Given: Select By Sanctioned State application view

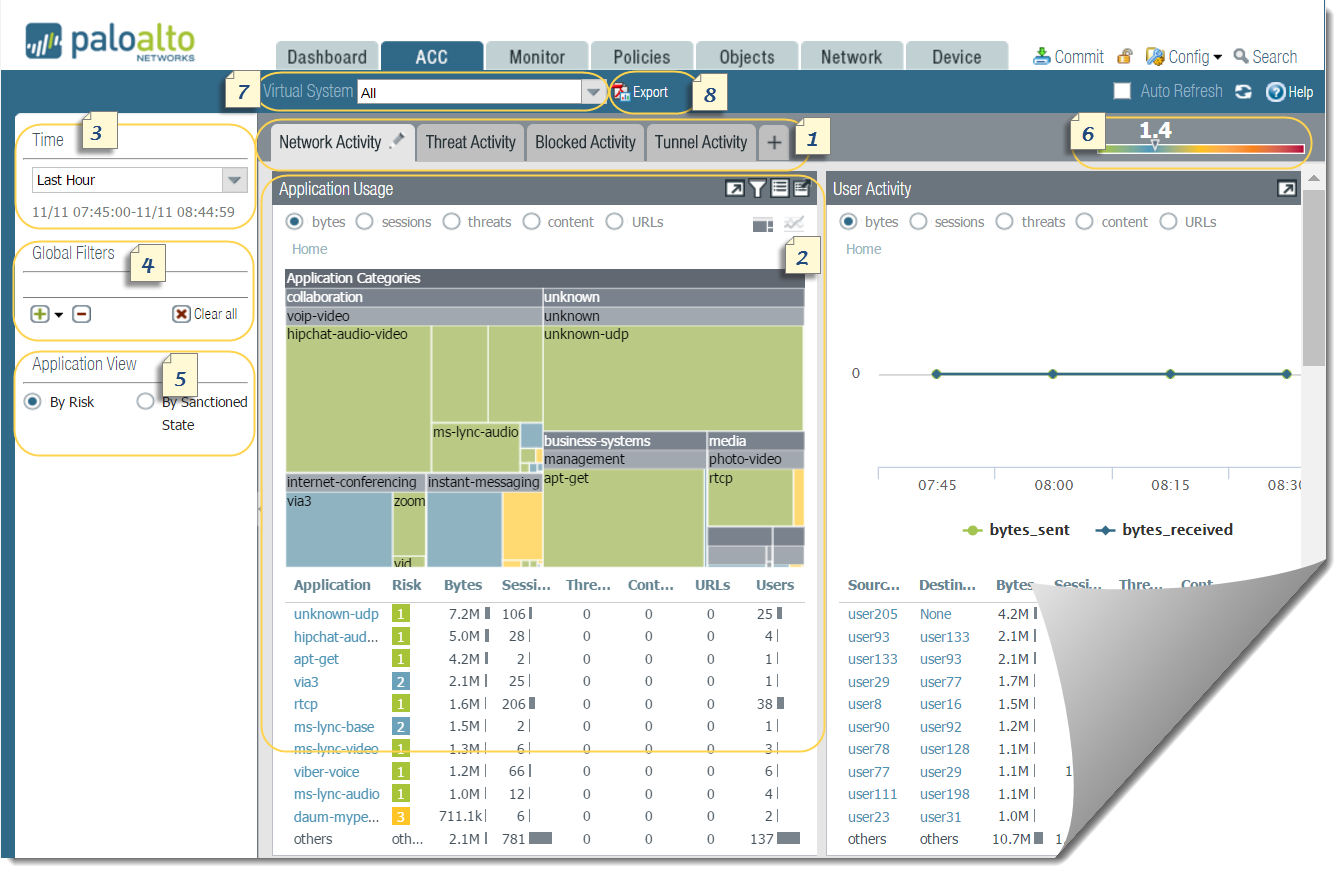Looking at the screenshot, I should [x=146, y=402].
